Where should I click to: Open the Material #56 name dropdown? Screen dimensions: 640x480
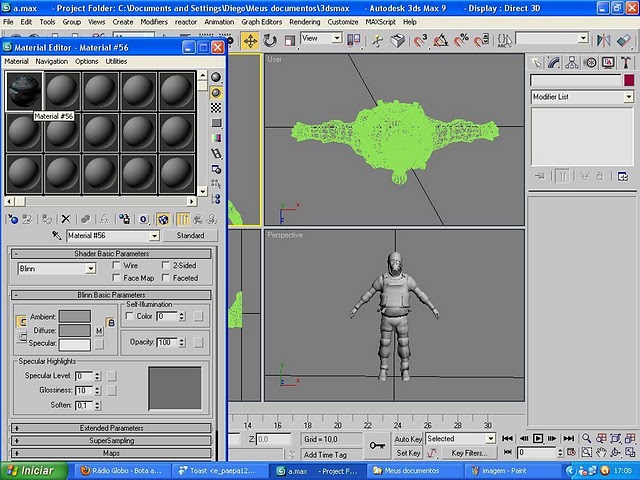pos(113,236)
